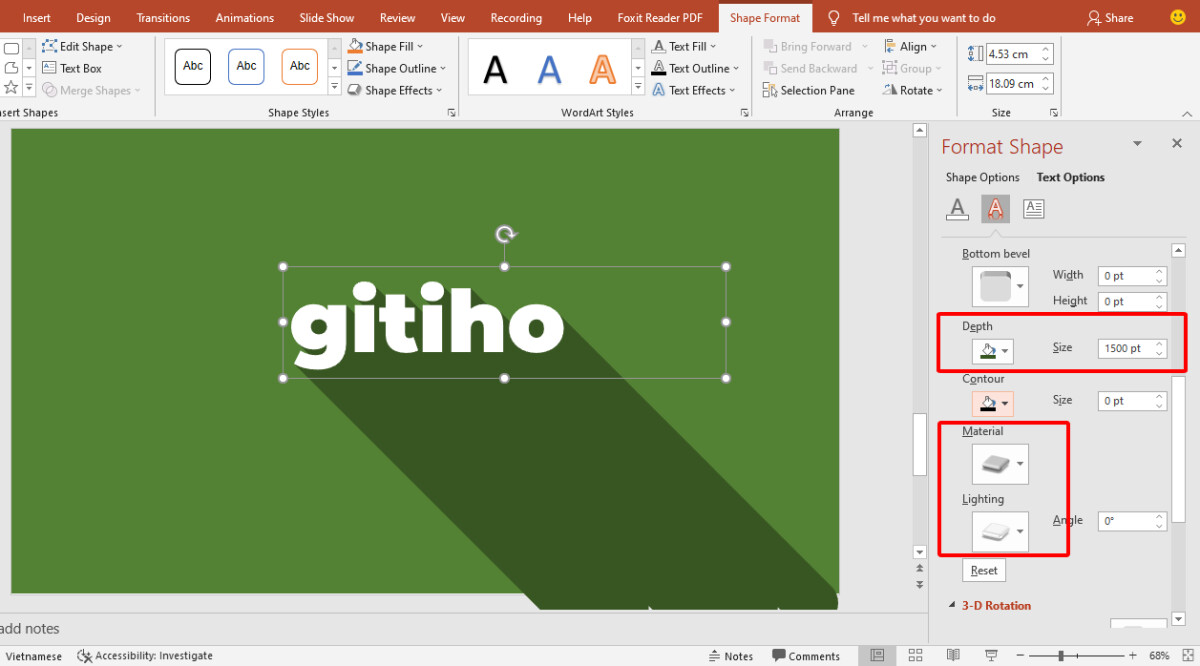Open Shape Effects options
The height and width of the screenshot is (666, 1200).
394,90
